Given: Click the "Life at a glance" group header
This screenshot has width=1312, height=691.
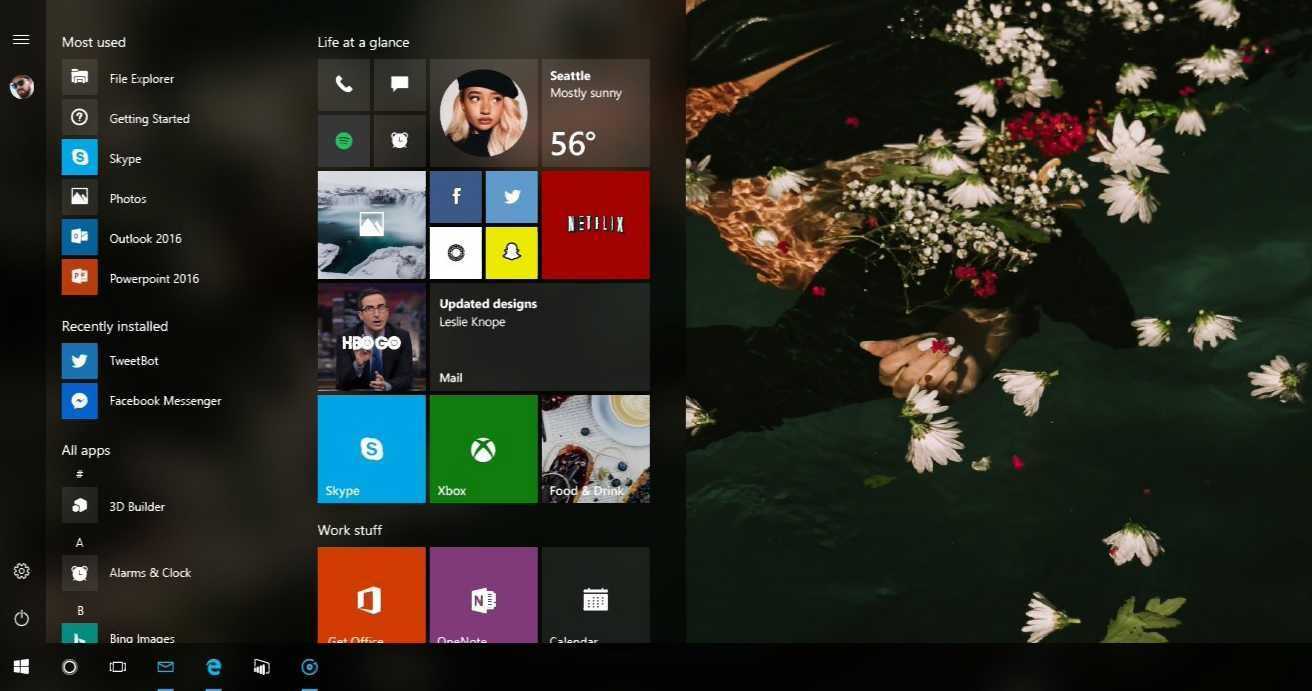Looking at the screenshot, I should pos(363,42).
